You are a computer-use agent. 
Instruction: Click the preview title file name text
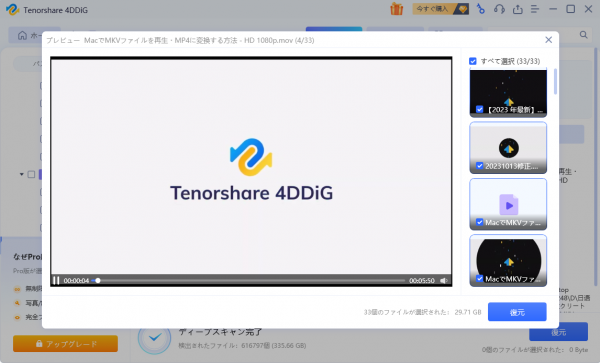pos(199,40)
